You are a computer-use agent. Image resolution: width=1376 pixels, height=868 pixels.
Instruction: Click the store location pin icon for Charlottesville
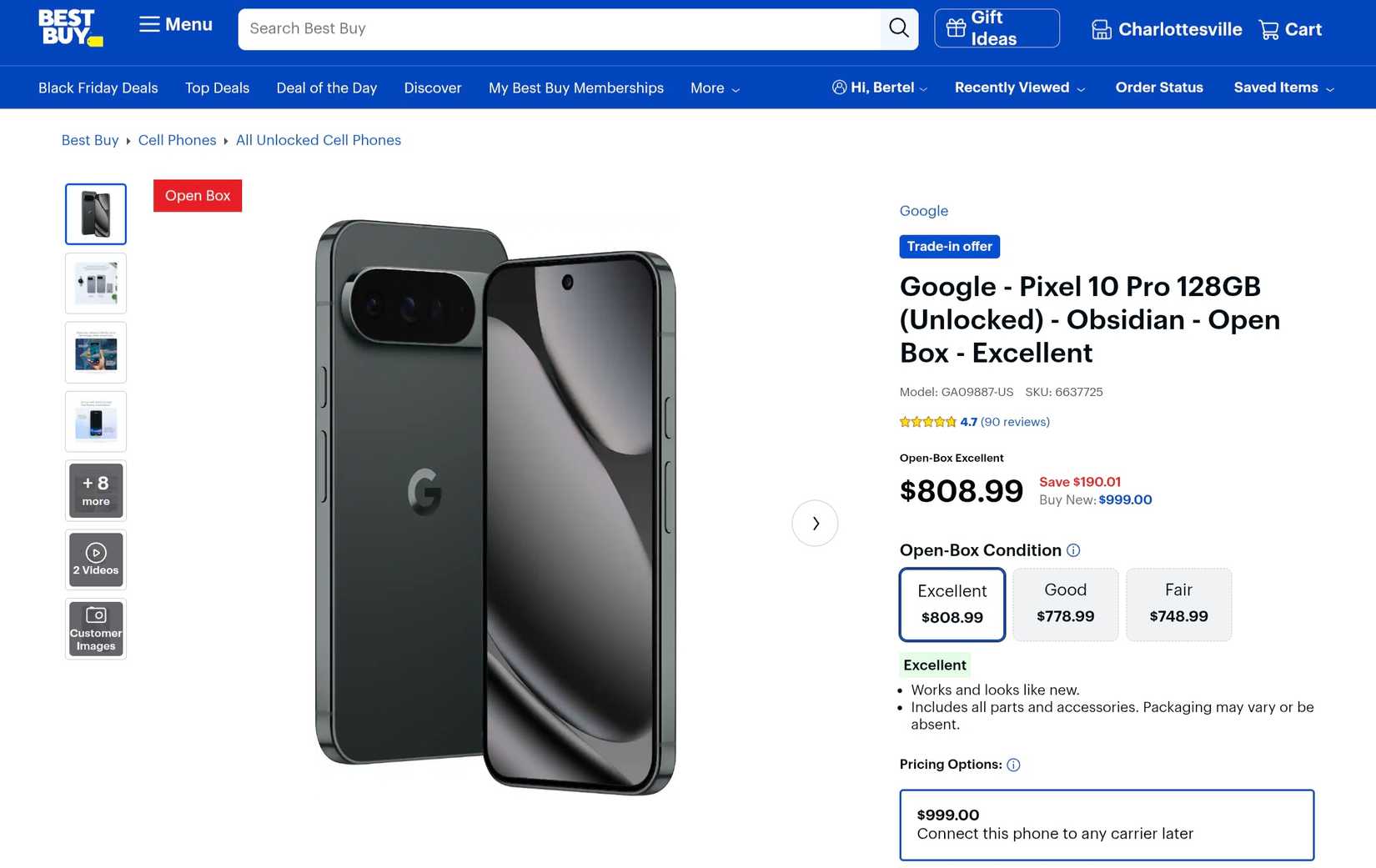(x=1101, y=28)
